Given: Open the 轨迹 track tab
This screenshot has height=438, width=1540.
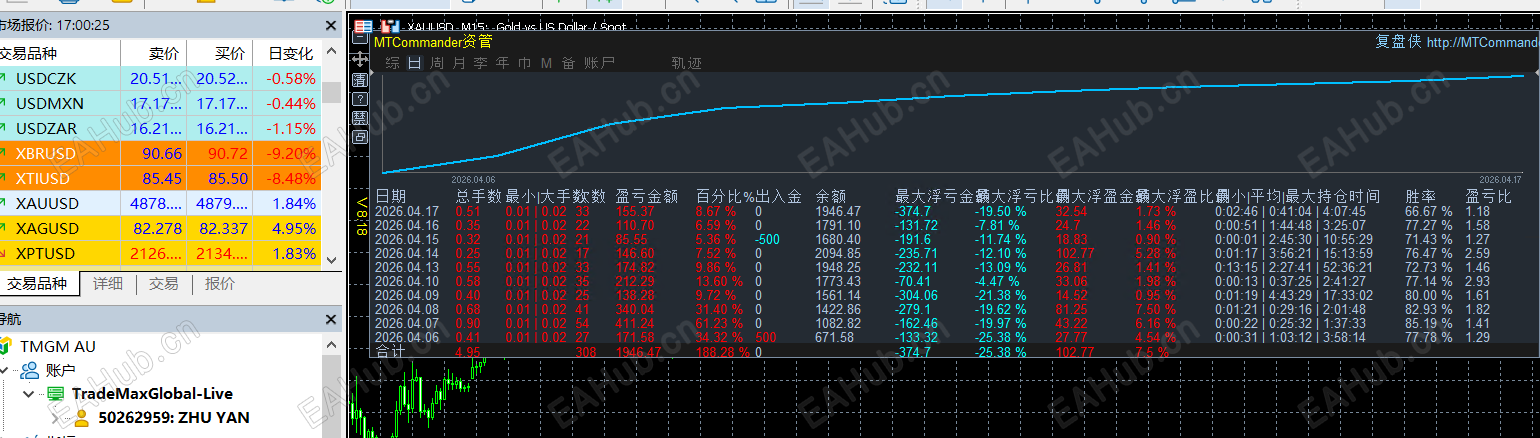Looking at the screenshot, I should (x=687, y=62).
